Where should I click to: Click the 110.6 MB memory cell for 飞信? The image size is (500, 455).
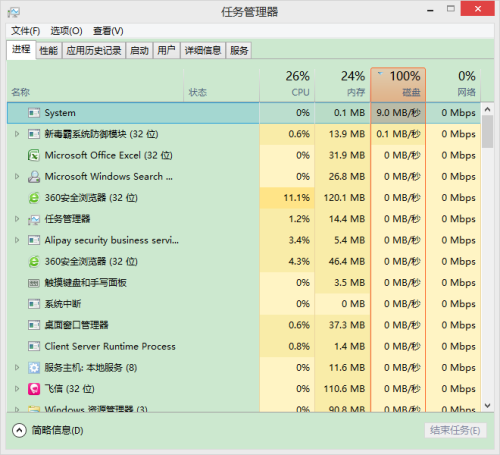(342, 389)
